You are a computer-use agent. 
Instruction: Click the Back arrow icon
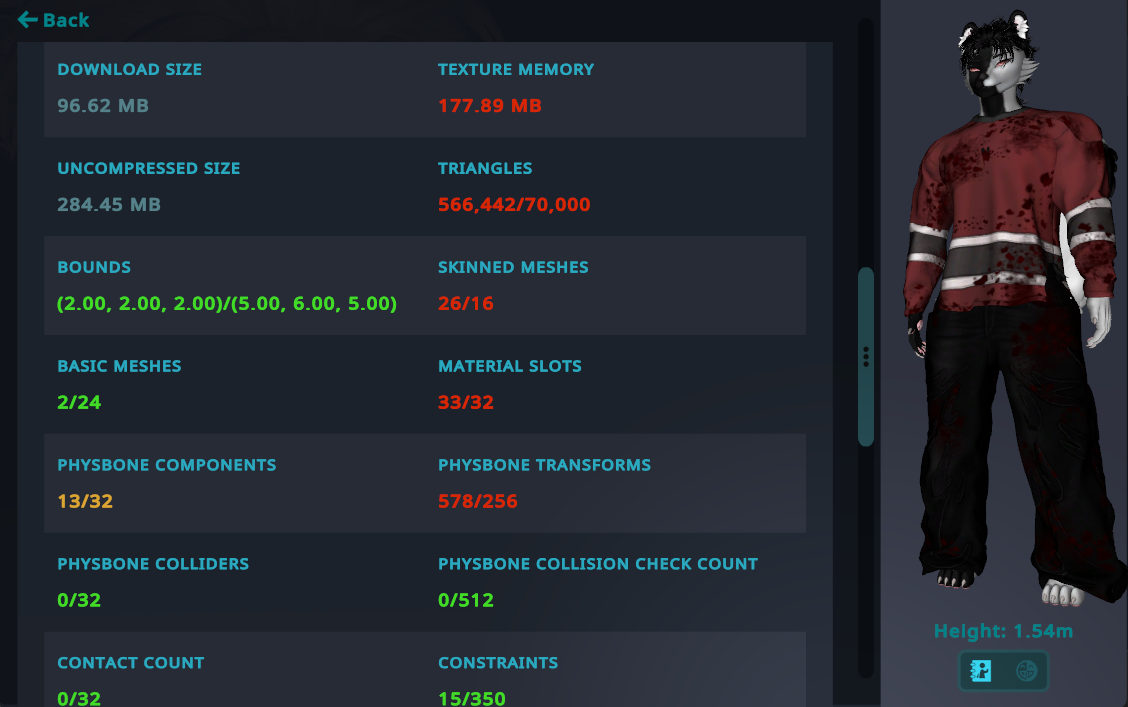pos(27,19)
